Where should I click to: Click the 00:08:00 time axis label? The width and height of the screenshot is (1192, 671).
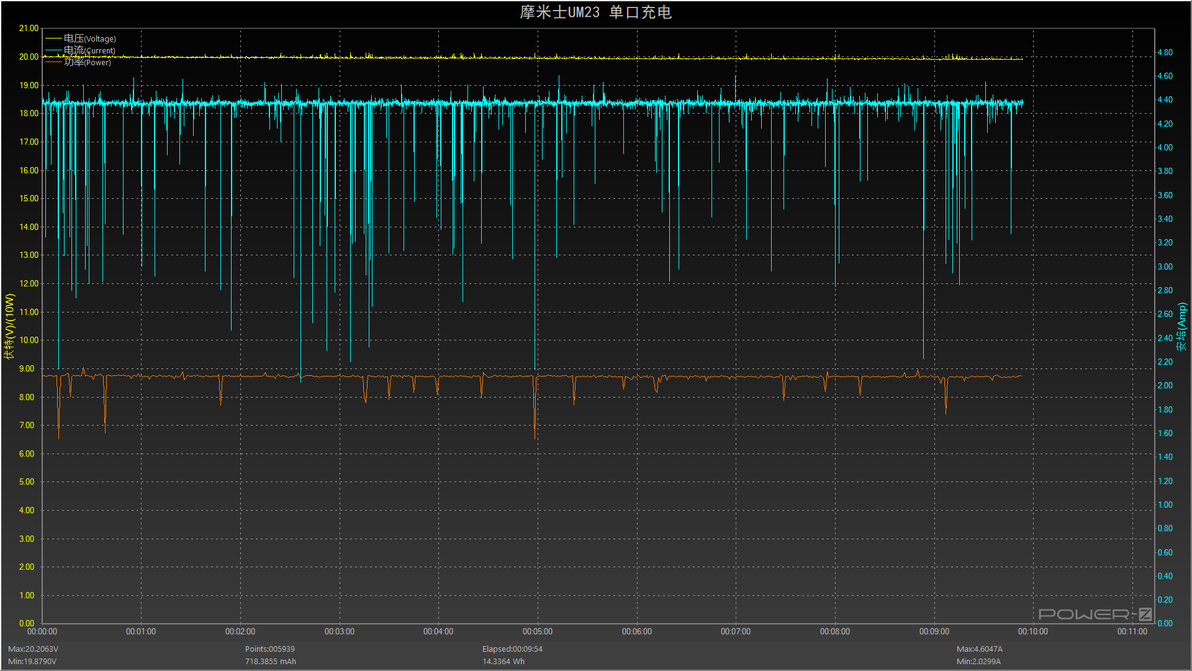tap(835, 631)
